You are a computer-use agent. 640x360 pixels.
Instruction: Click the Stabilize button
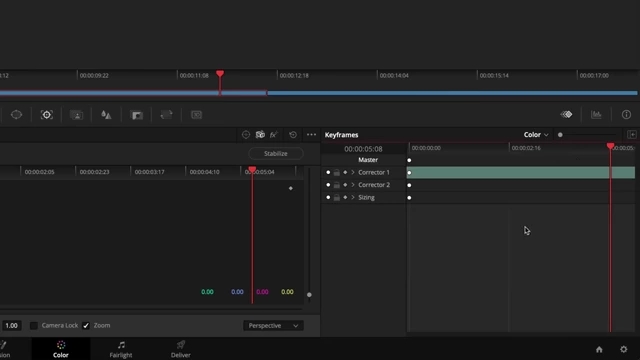click(276, 153)
